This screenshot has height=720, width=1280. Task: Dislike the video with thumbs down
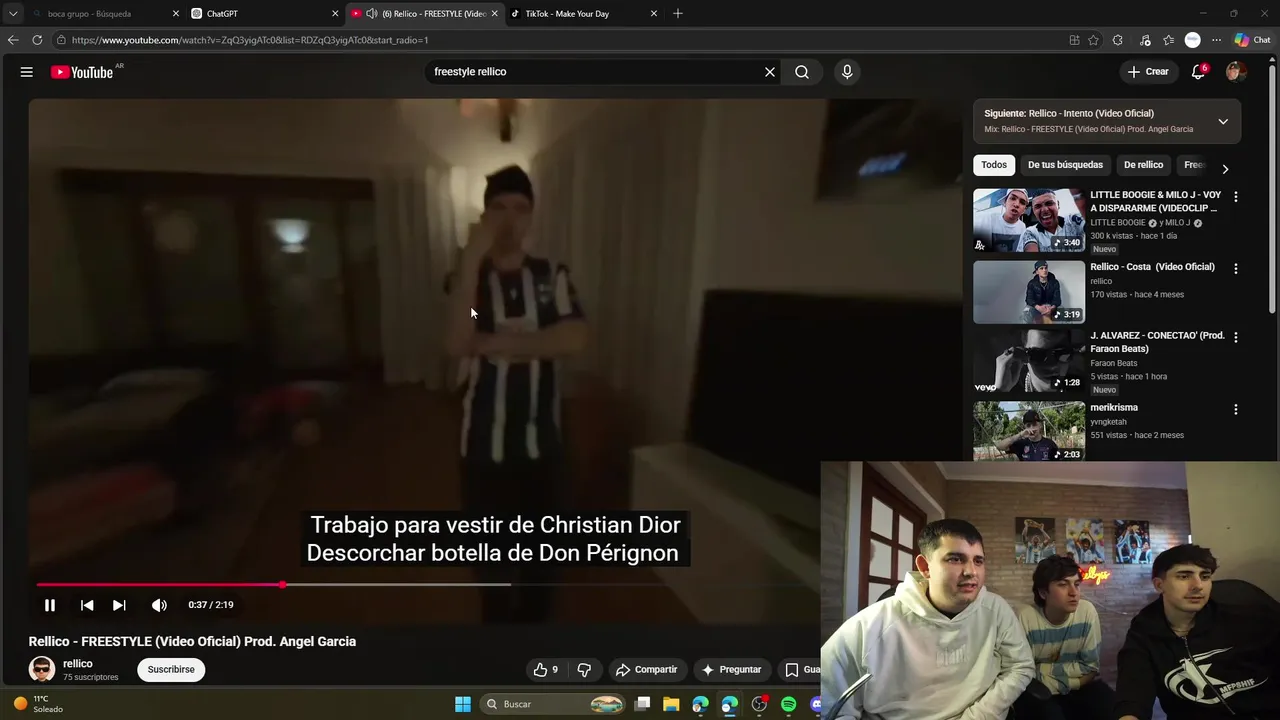pos(584,670)
